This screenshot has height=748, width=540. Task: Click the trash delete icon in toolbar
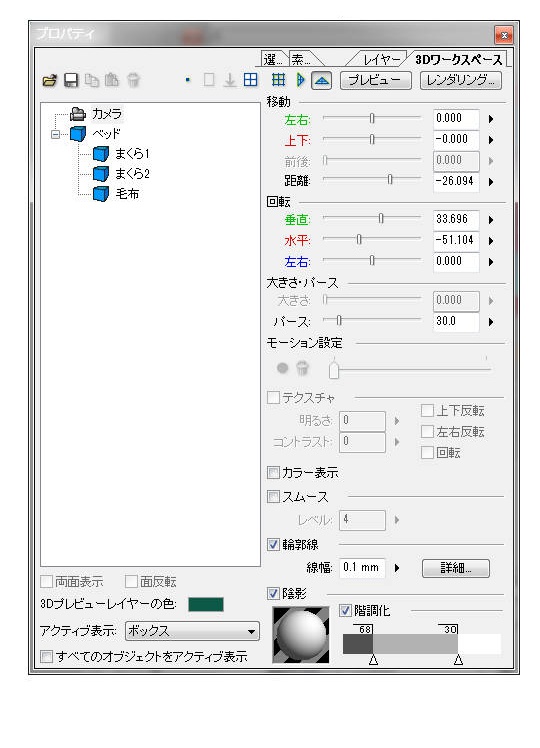[x=134, y=80]
